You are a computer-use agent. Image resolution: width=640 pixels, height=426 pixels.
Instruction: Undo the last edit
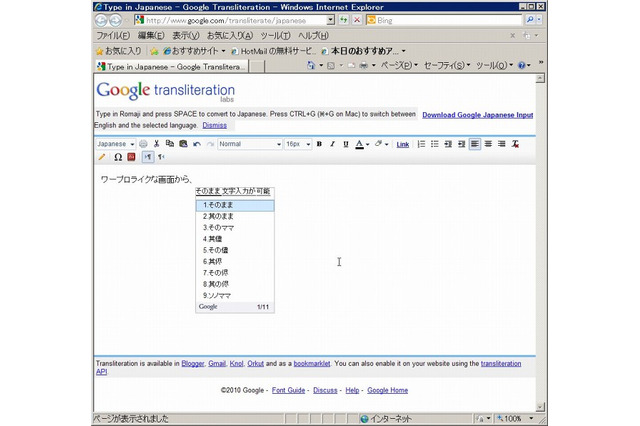coord(197,144)
